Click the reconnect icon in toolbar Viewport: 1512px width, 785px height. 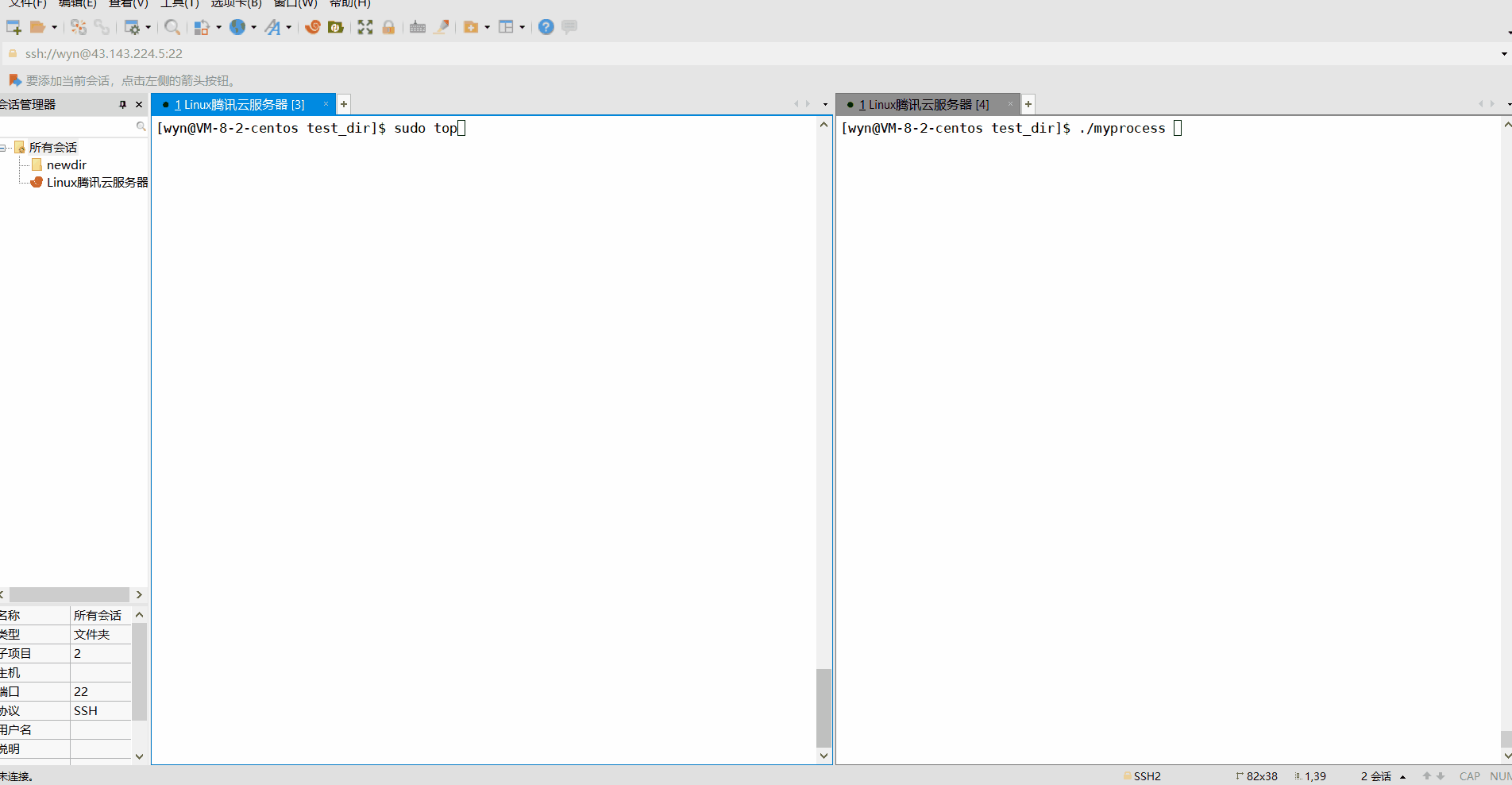coord(78,27)
